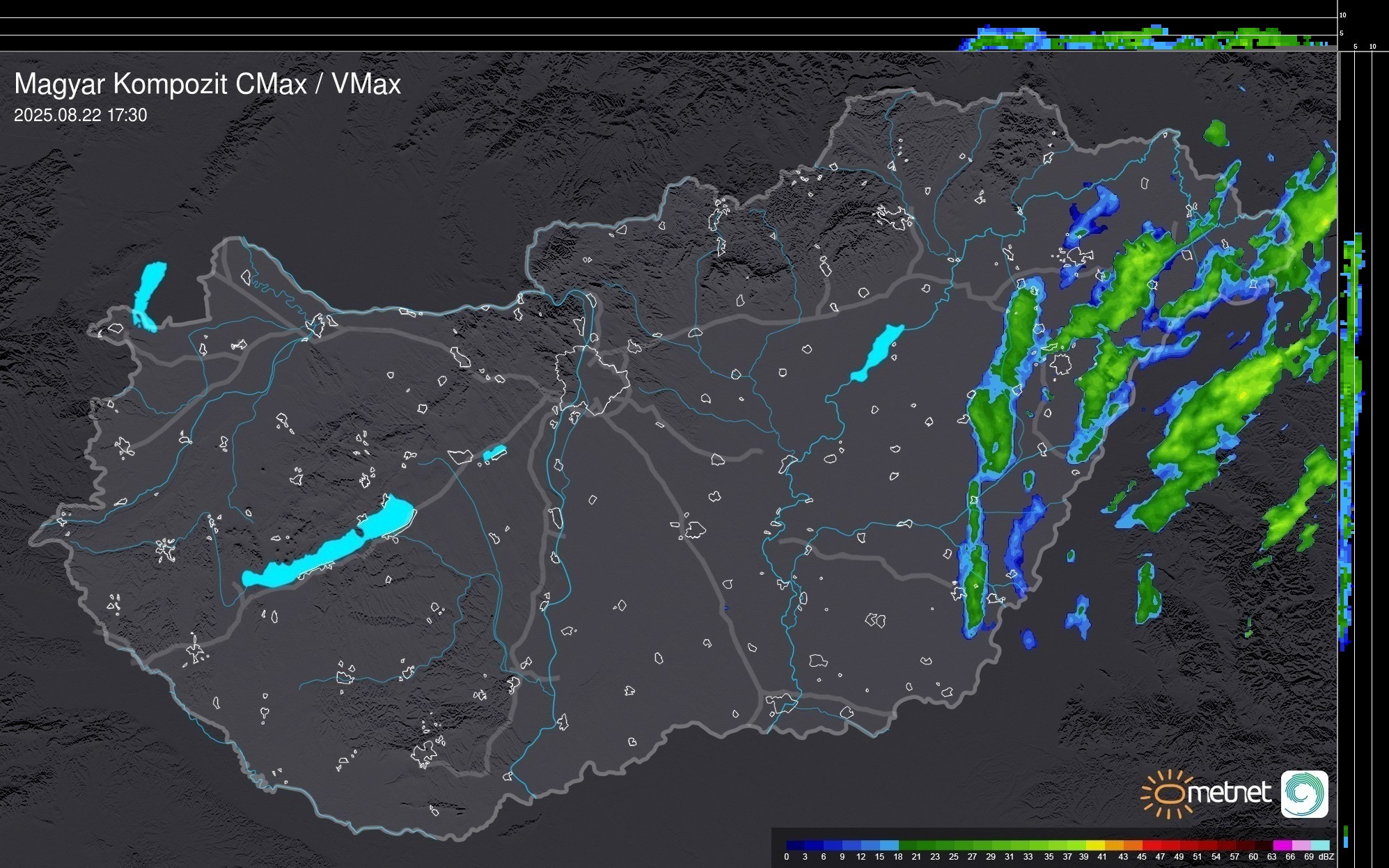Click the bright red 45 dBZ legend swatch
The image size is (1389, 868).
pyautogui.click(x=1151, y=845)
